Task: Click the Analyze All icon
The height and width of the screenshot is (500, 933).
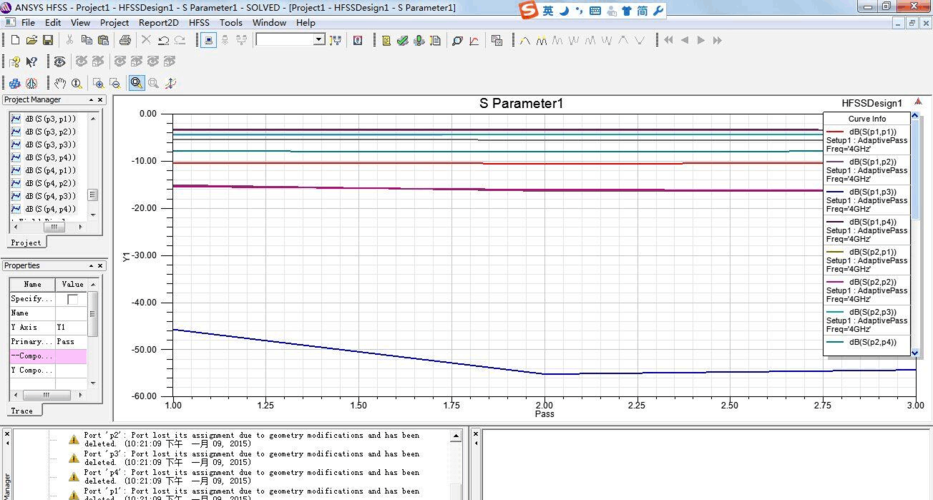Action: click(x=419, y=40)
